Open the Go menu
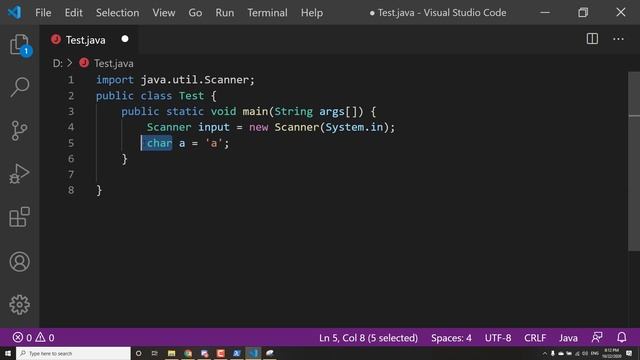 point(195,13)
